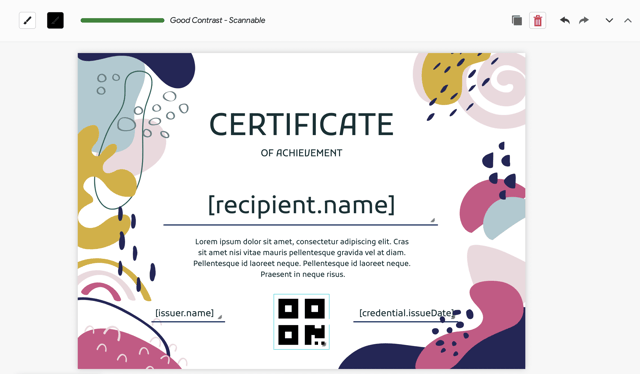
Task: Click the Good Contrast - Scannable label
Action: tap(218, 20)
